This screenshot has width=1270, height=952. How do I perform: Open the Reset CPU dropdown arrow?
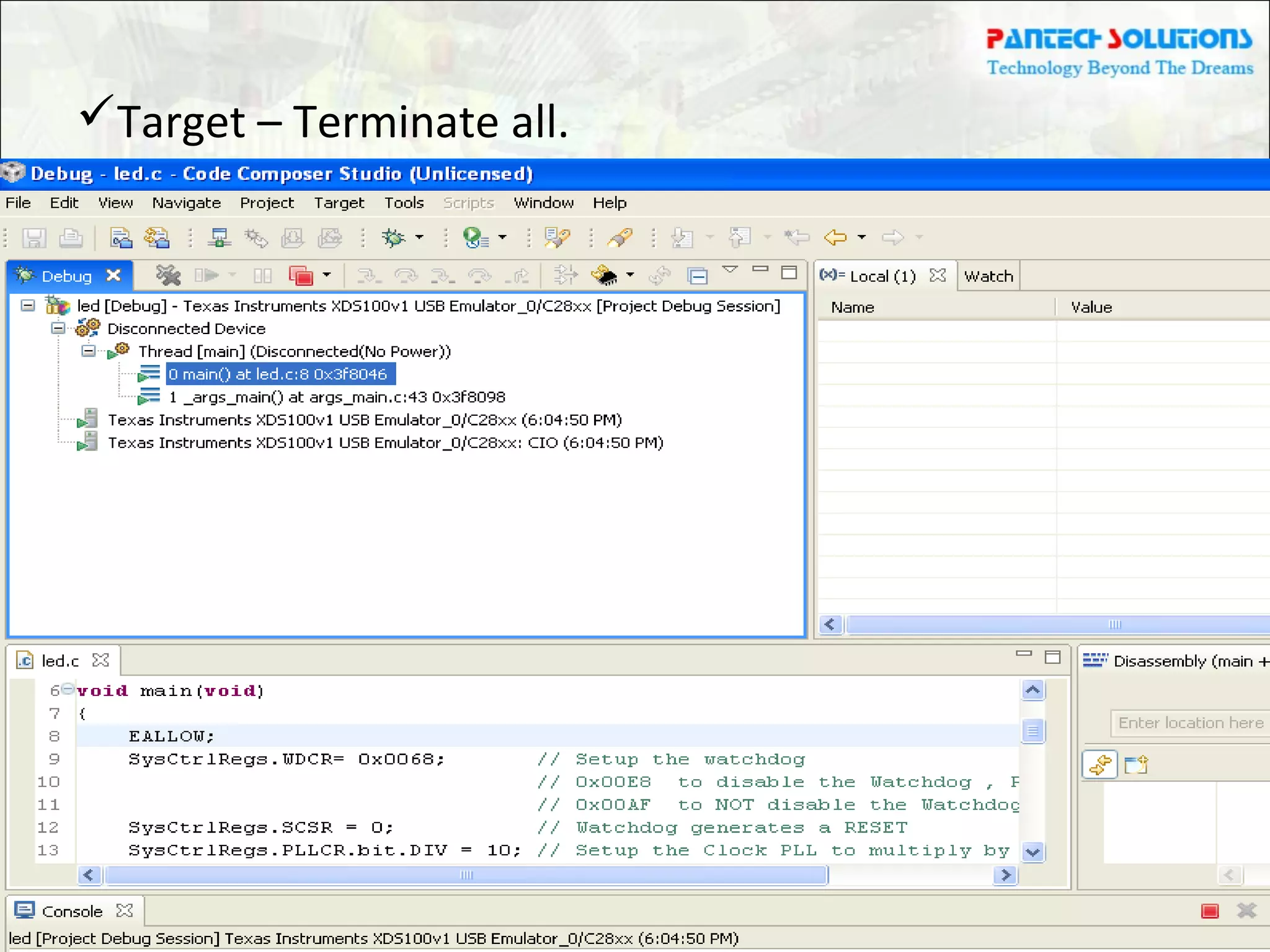click(631, 275)
